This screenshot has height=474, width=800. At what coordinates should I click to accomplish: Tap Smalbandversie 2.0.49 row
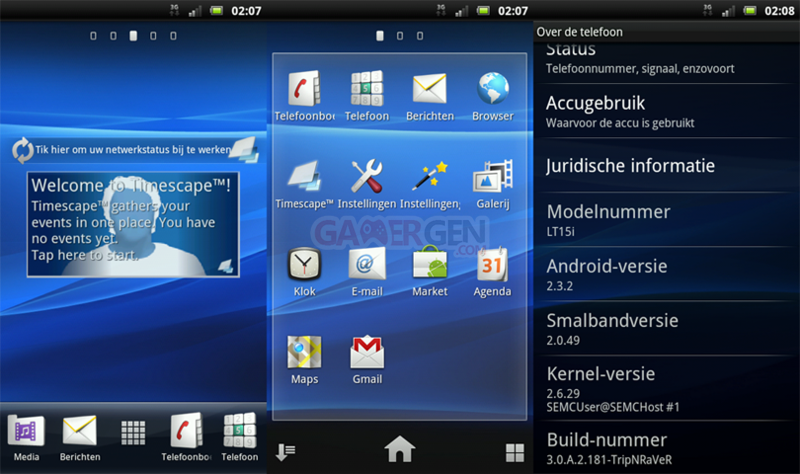tap(666, 330)
